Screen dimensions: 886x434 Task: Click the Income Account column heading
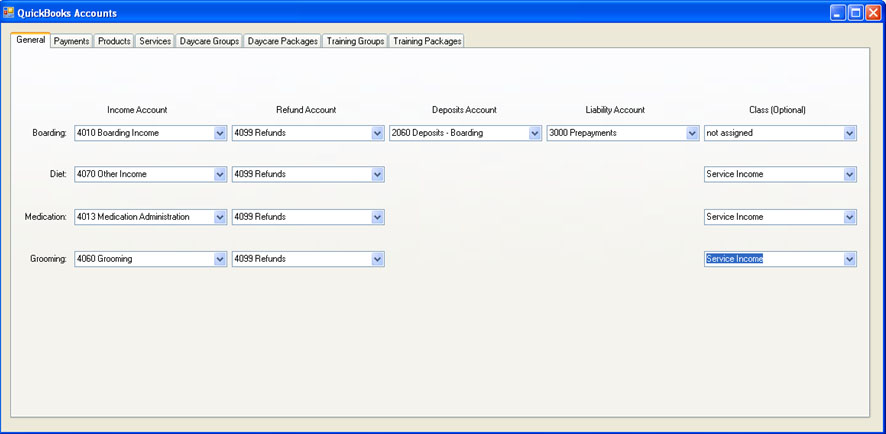click(x=137, y=110)
